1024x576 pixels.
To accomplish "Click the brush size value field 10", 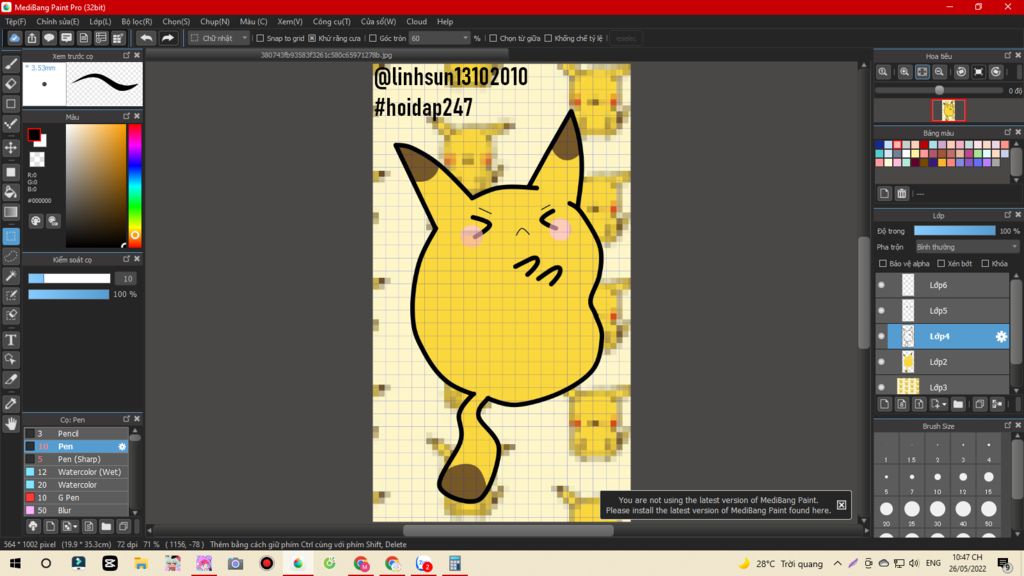I will 127,279.
